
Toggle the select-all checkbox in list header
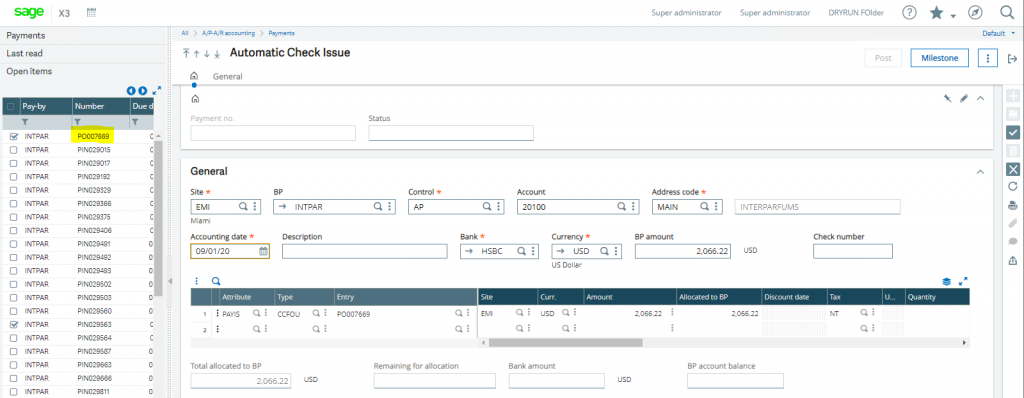(x=11, y=106)
